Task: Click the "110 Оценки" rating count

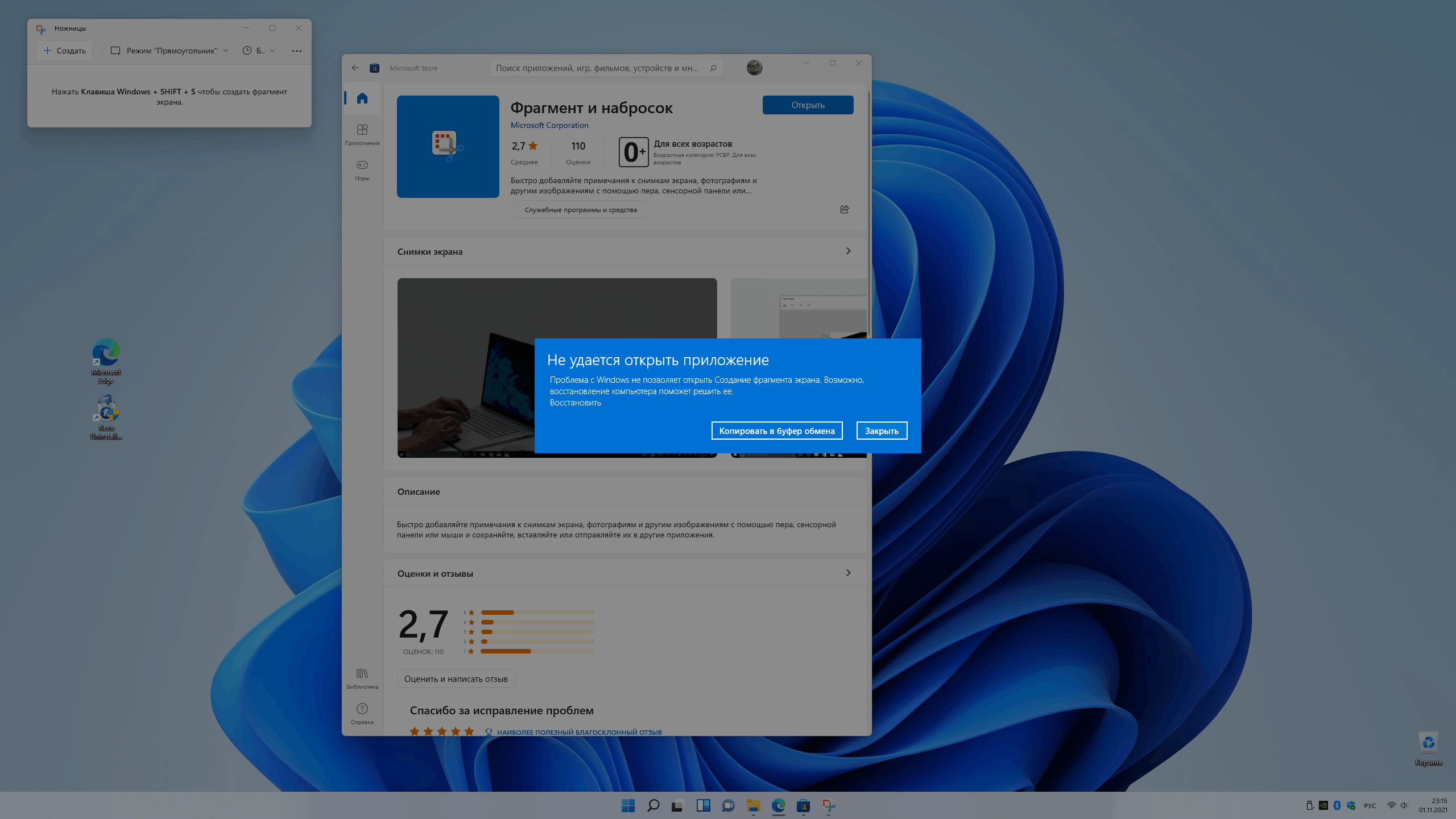Action: (x=578, y=152)
